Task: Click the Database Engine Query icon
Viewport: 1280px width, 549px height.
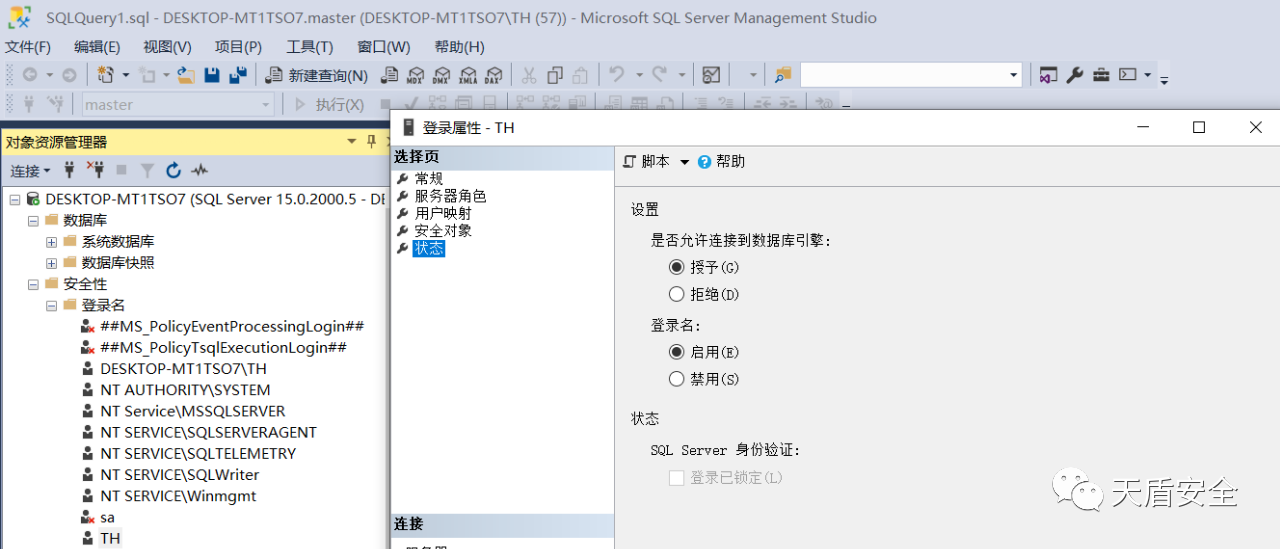Action: pos(390,75)
